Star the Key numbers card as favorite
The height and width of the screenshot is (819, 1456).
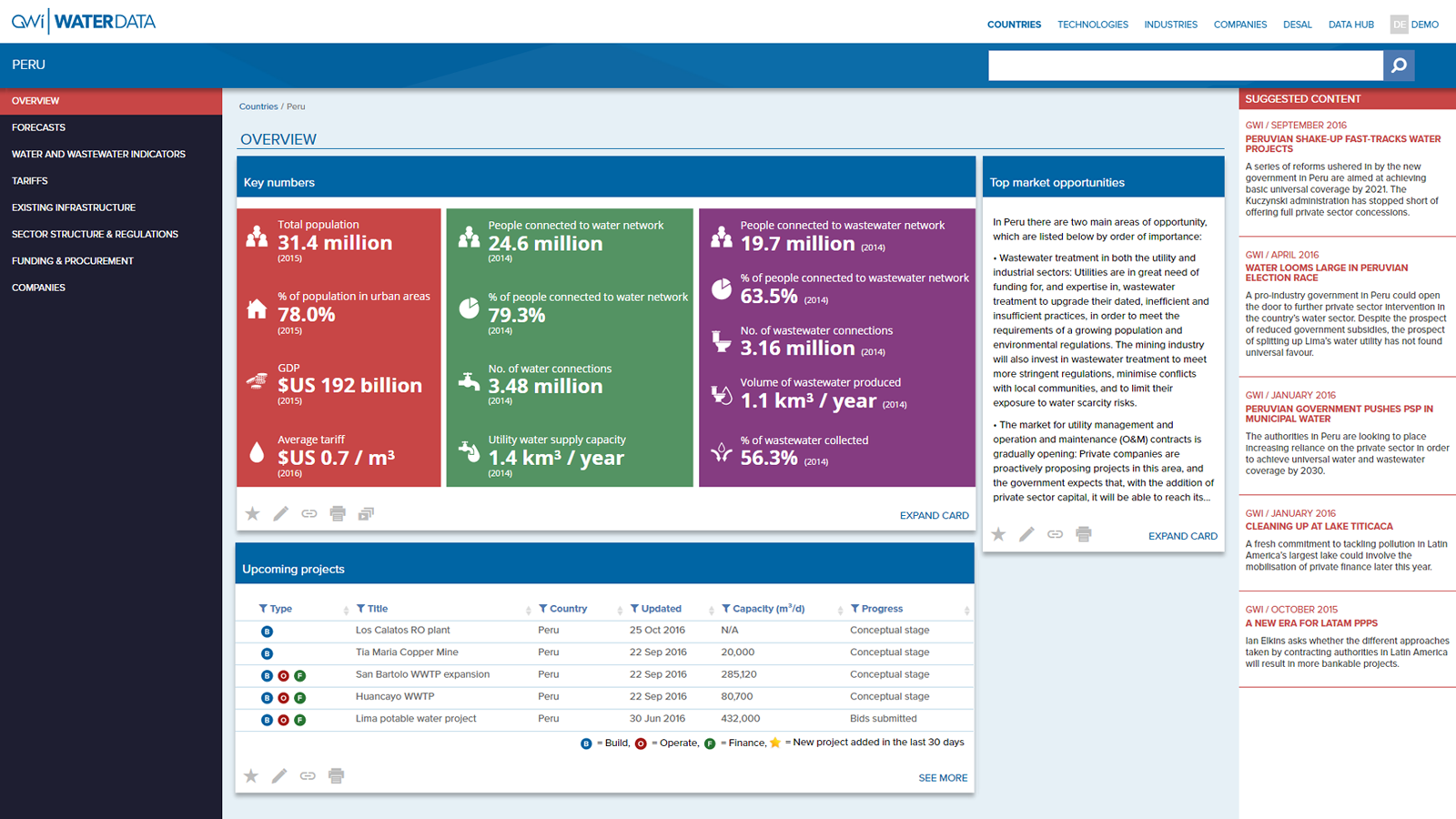[253, 514]
